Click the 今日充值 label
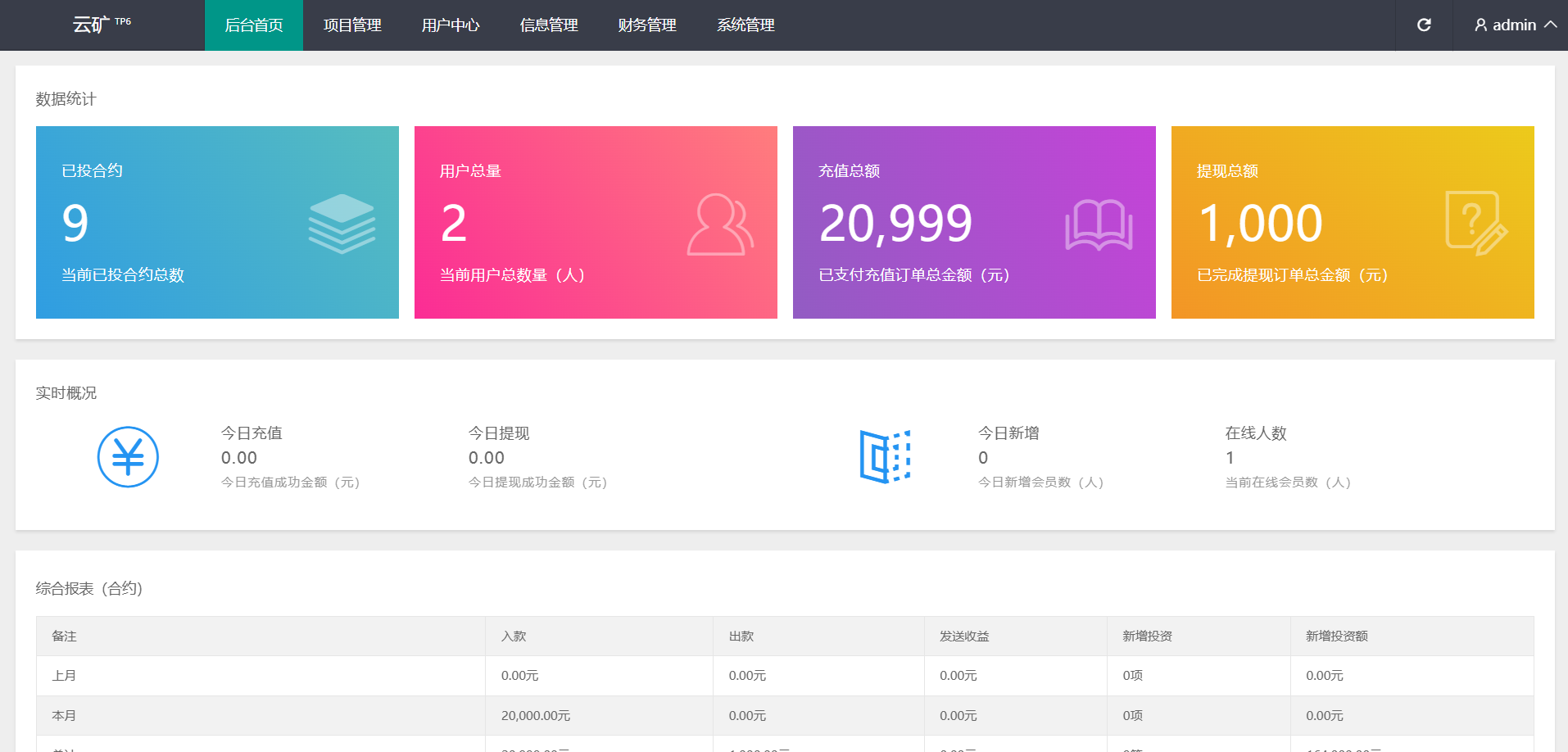This screenshot has width=1568, height=752. [x=252, y=433]
